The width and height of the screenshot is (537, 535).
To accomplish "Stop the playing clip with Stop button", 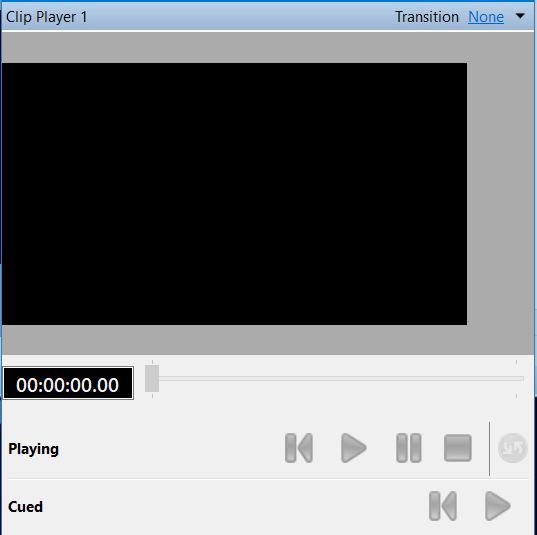I will tap(458, 448).
